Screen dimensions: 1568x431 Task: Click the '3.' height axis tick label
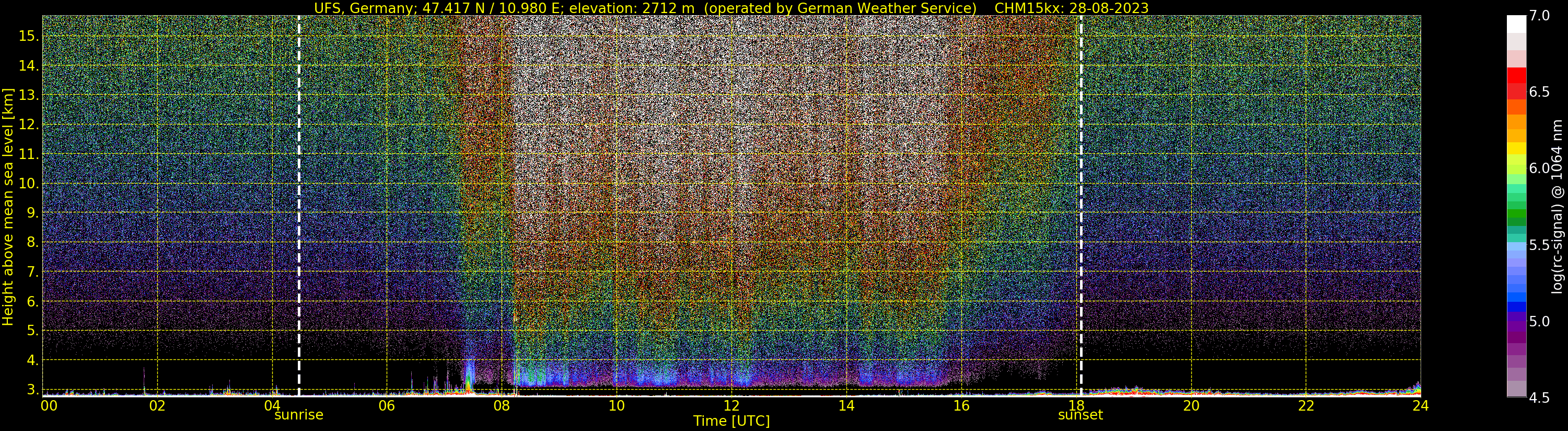point(32,390)
